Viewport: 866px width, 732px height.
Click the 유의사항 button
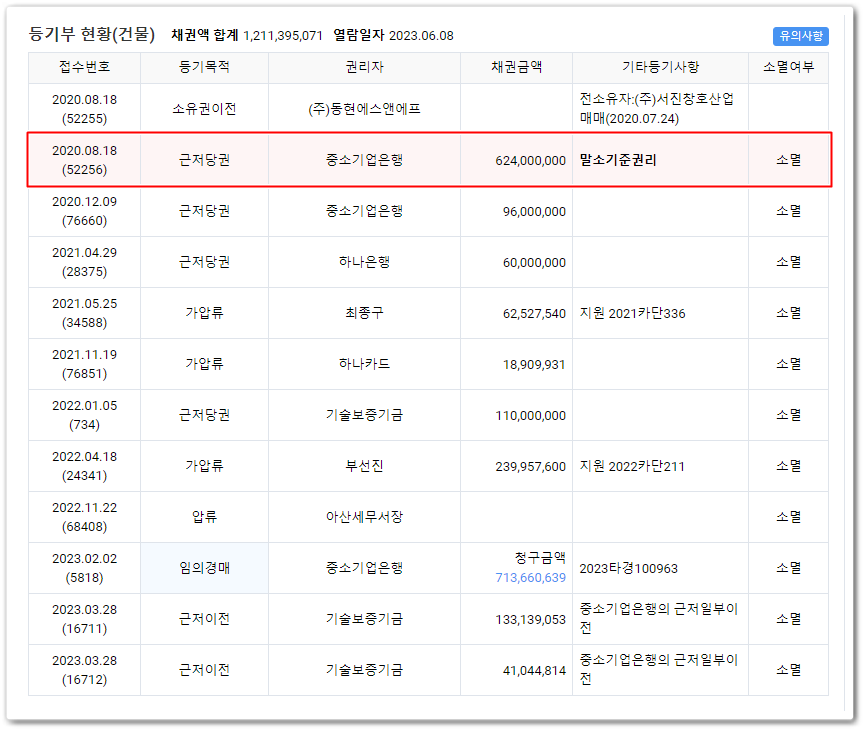point(800,36)
